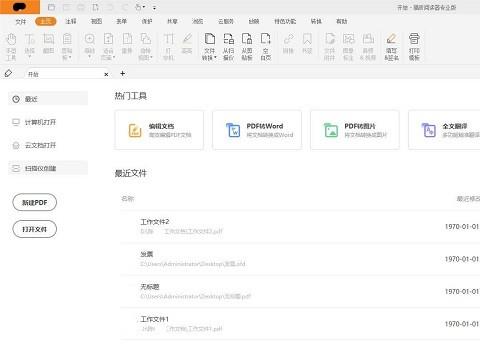Select 扫描仪创建 in the sidebar
This screenshot has height=361, width=480.
pos(48,168)
